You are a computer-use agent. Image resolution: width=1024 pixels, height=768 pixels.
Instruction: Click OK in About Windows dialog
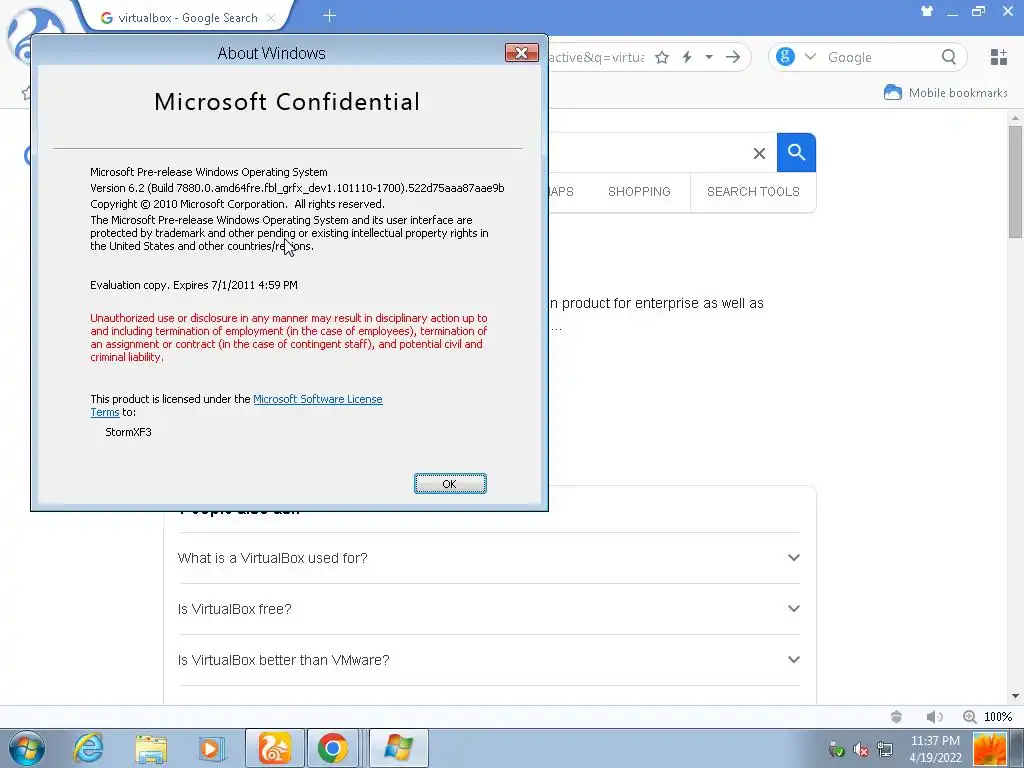(x=450, y=483)
